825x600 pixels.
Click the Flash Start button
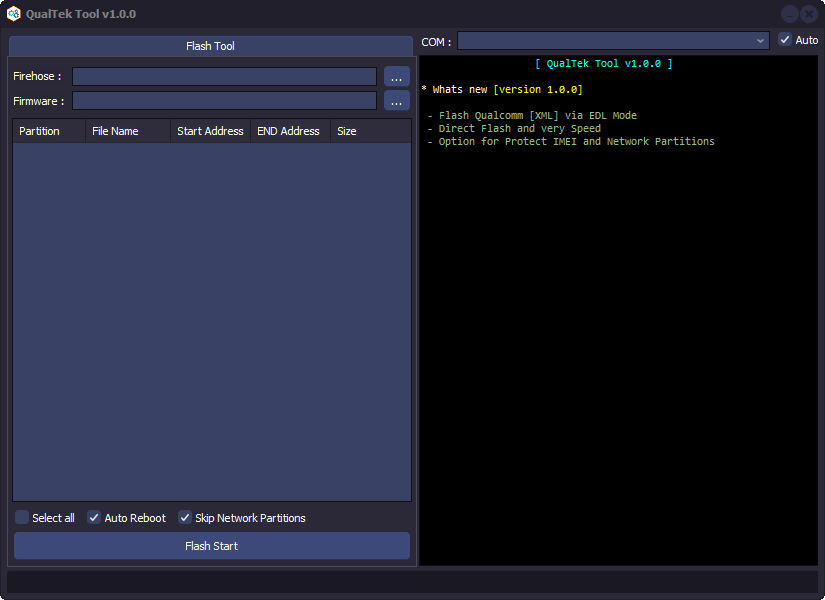pyautogui.click(x=212, y=546)
